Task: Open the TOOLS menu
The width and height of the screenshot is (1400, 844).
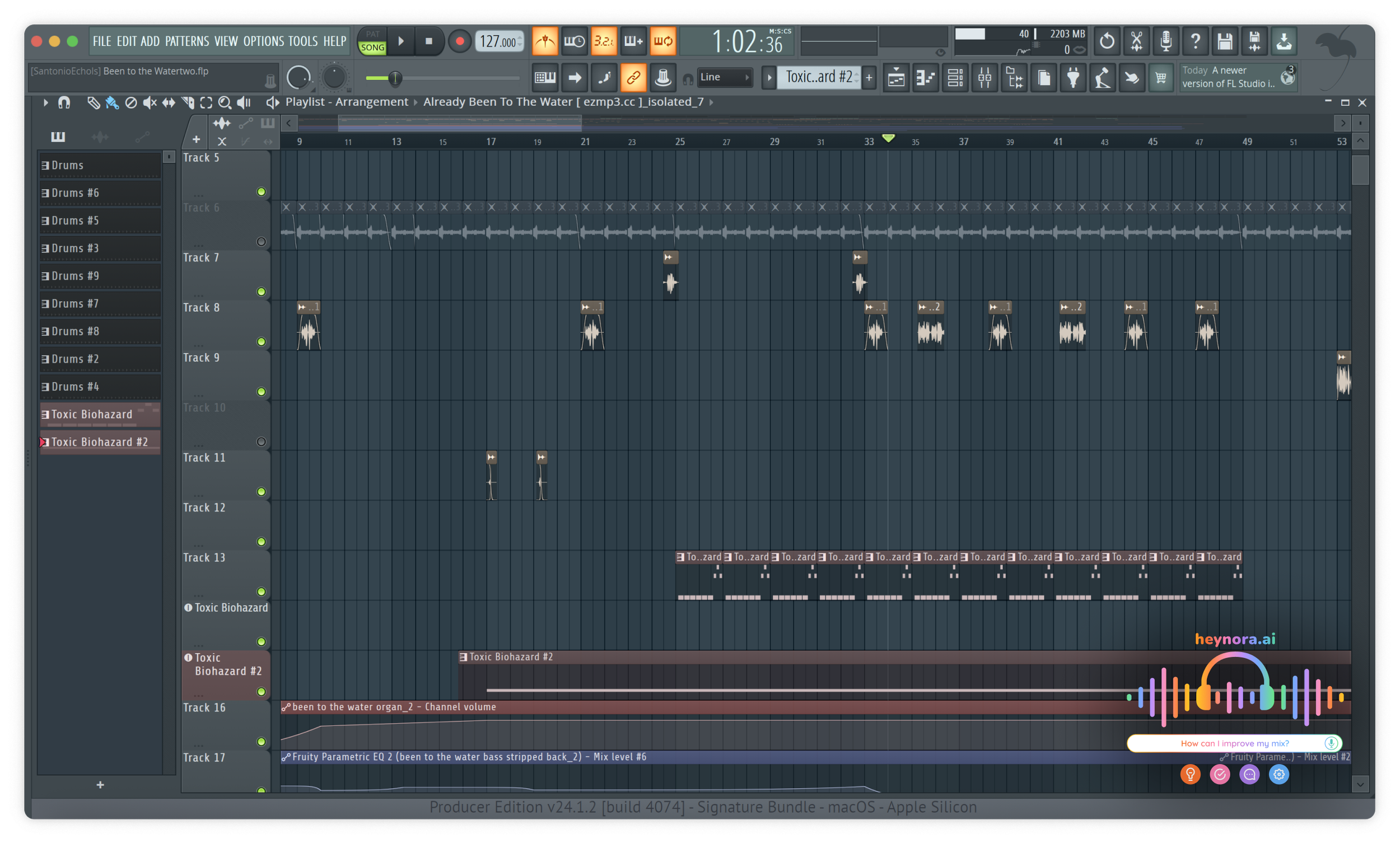Action: (302, 41)
